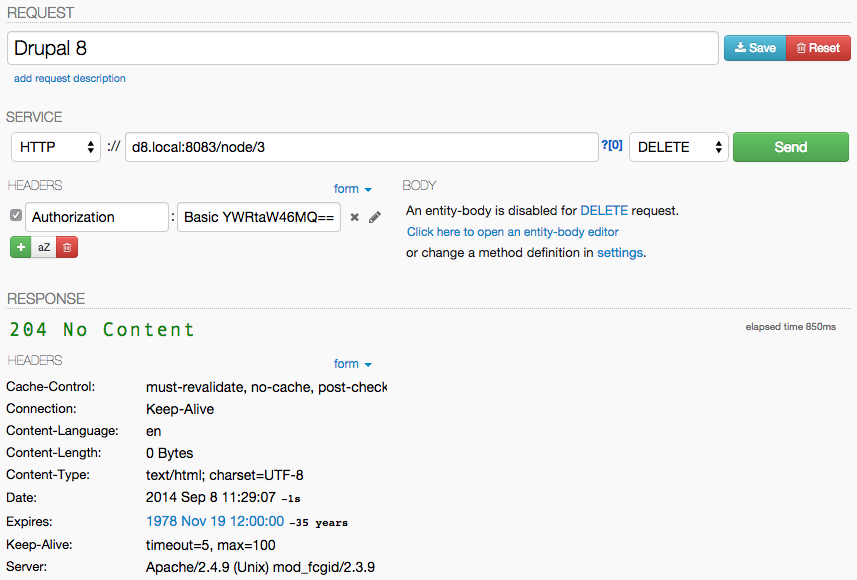
Task: Click the red Reset button
Action: 818,48
